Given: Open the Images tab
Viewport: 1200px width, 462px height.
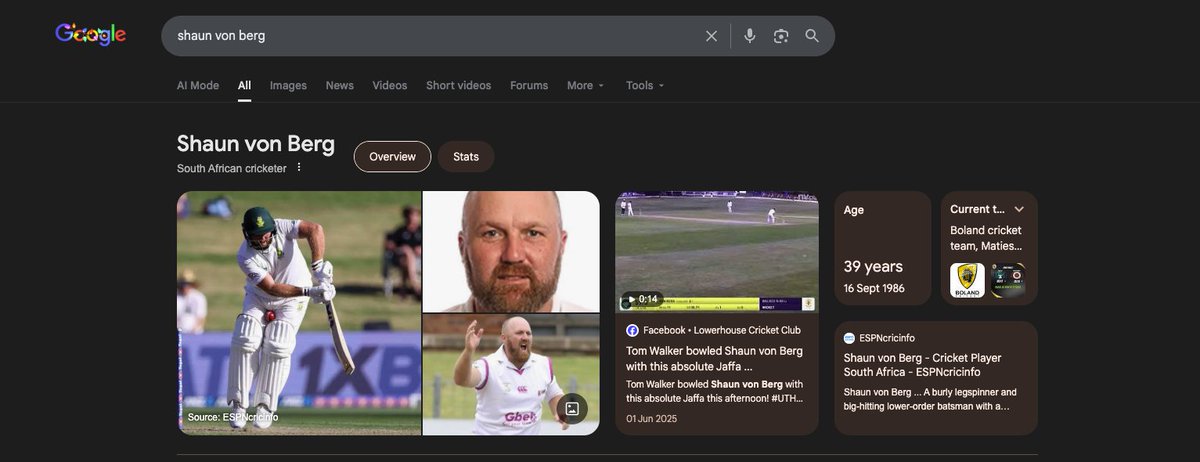Looking at the screenshot, I should pyautogui.click(x=288, y=85).
